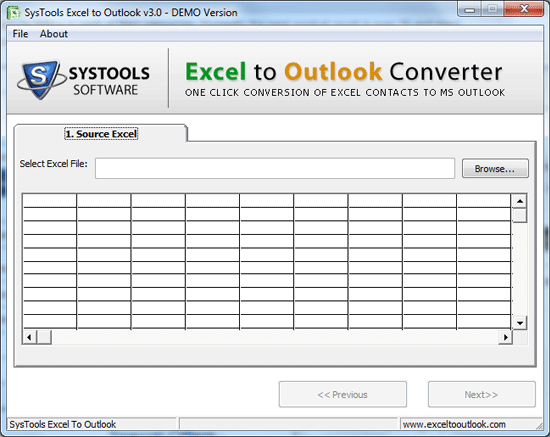The width and height of the screenshot is (550, 437).
Task: Click the Browse... button
Action: 495,169
